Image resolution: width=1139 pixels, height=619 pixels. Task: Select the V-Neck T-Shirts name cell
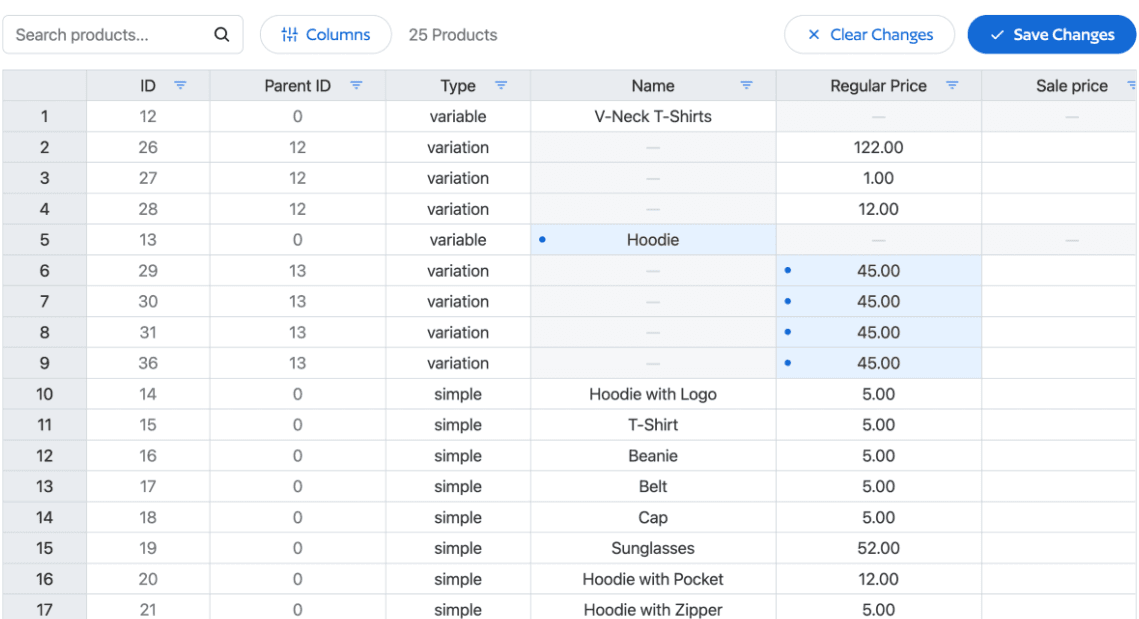coord(653,117)
